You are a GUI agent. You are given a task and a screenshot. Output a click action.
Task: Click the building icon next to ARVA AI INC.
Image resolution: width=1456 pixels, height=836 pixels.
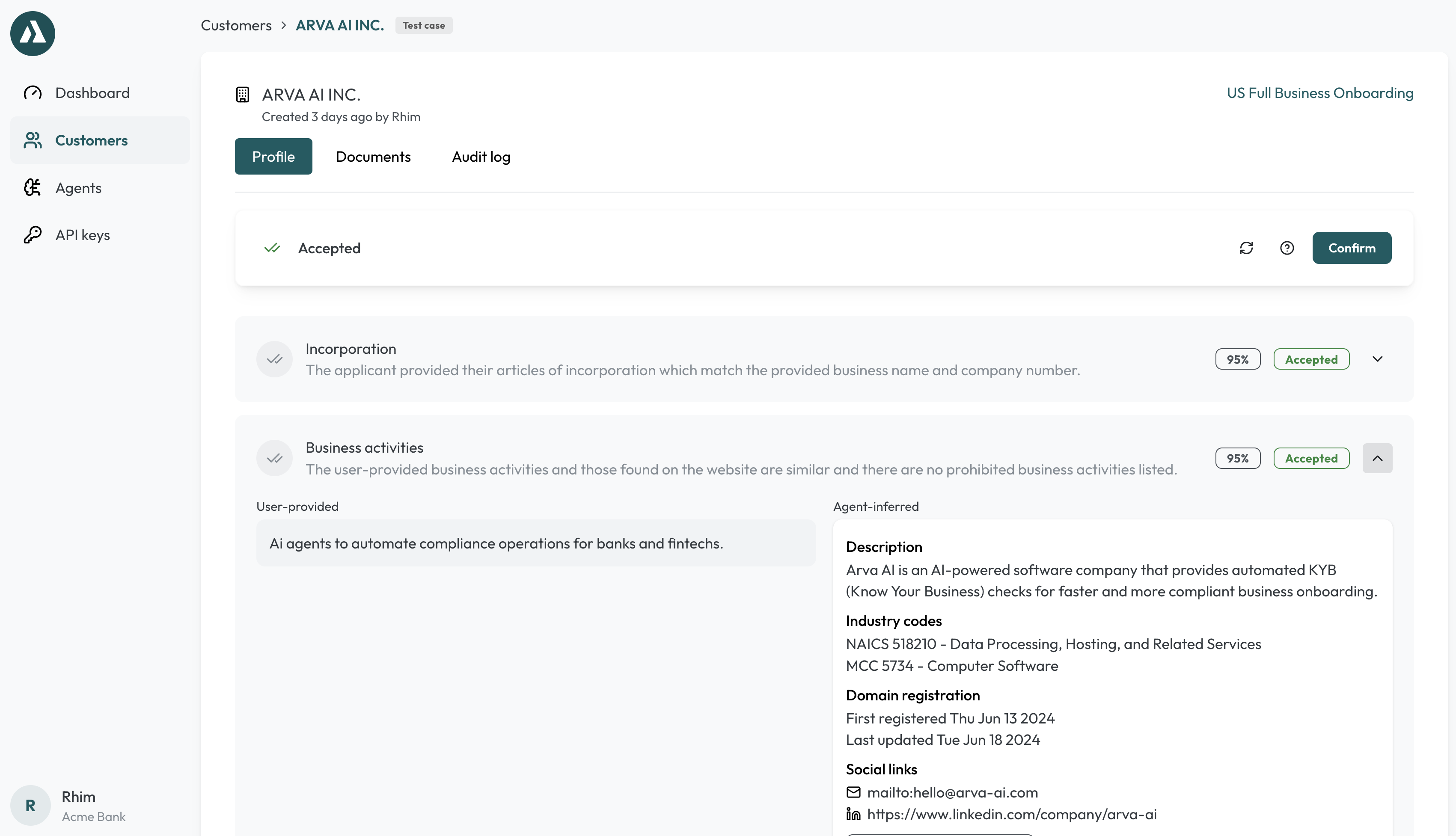pyautogui.click(x=242, y=94)
